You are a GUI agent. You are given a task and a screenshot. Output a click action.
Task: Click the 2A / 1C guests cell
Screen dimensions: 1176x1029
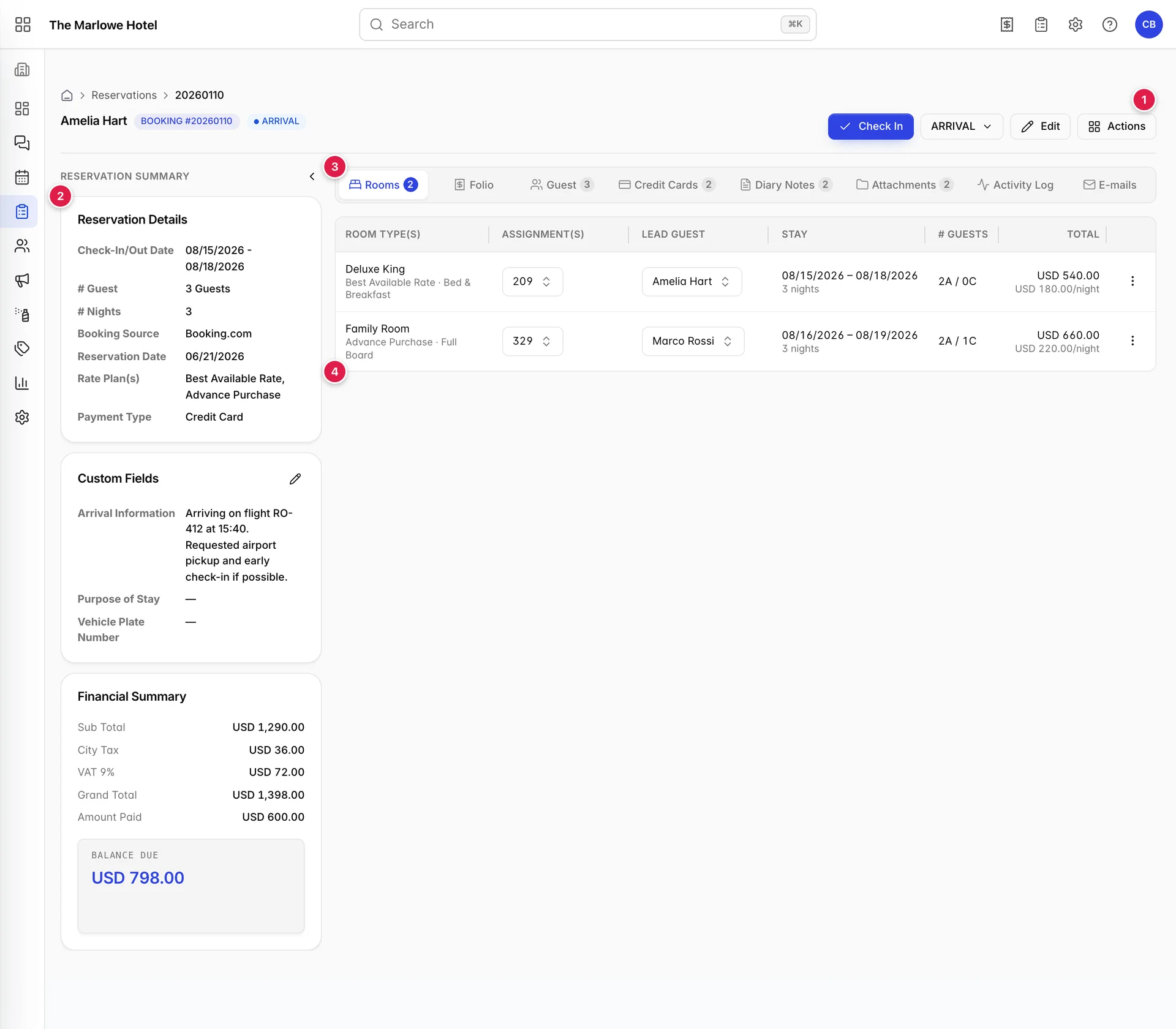pyautogui.click(x=957, y=341)
